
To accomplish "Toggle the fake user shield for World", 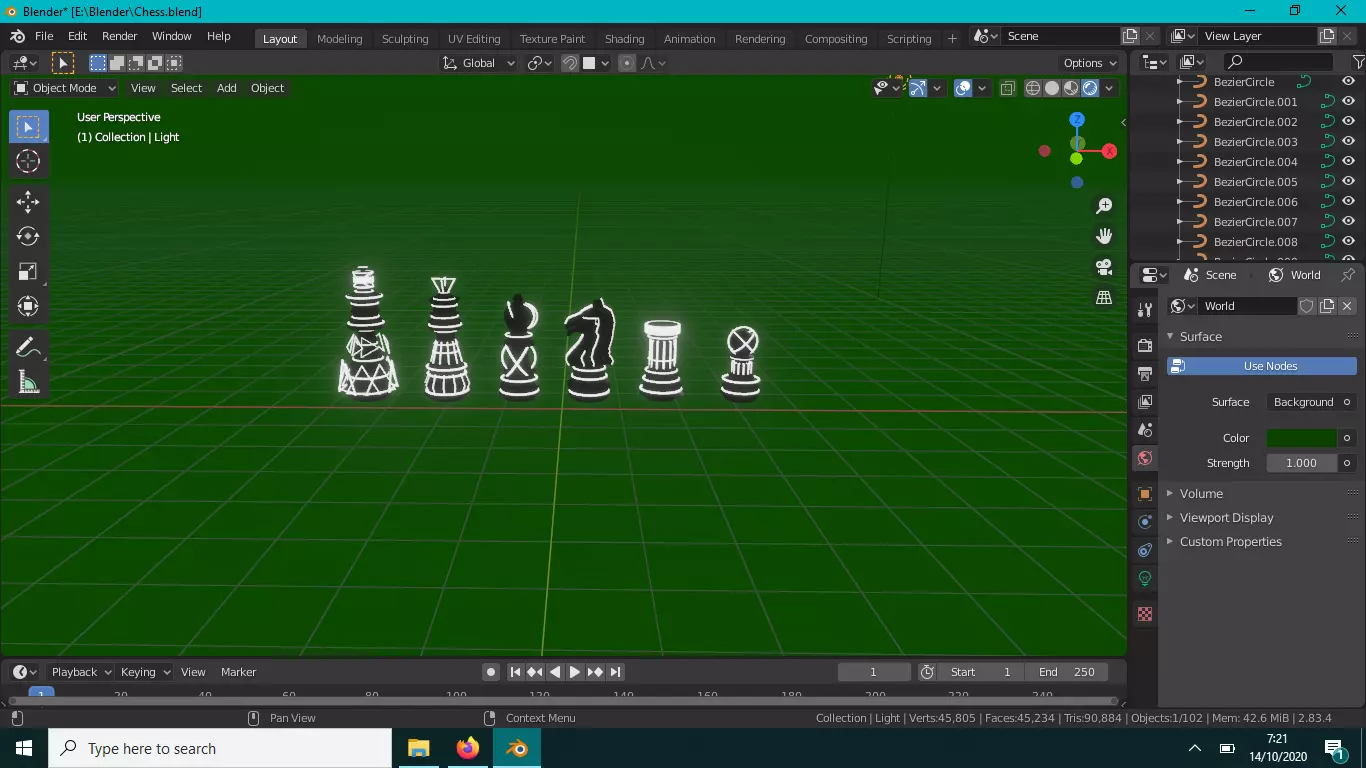I will tap(1306, 306).
